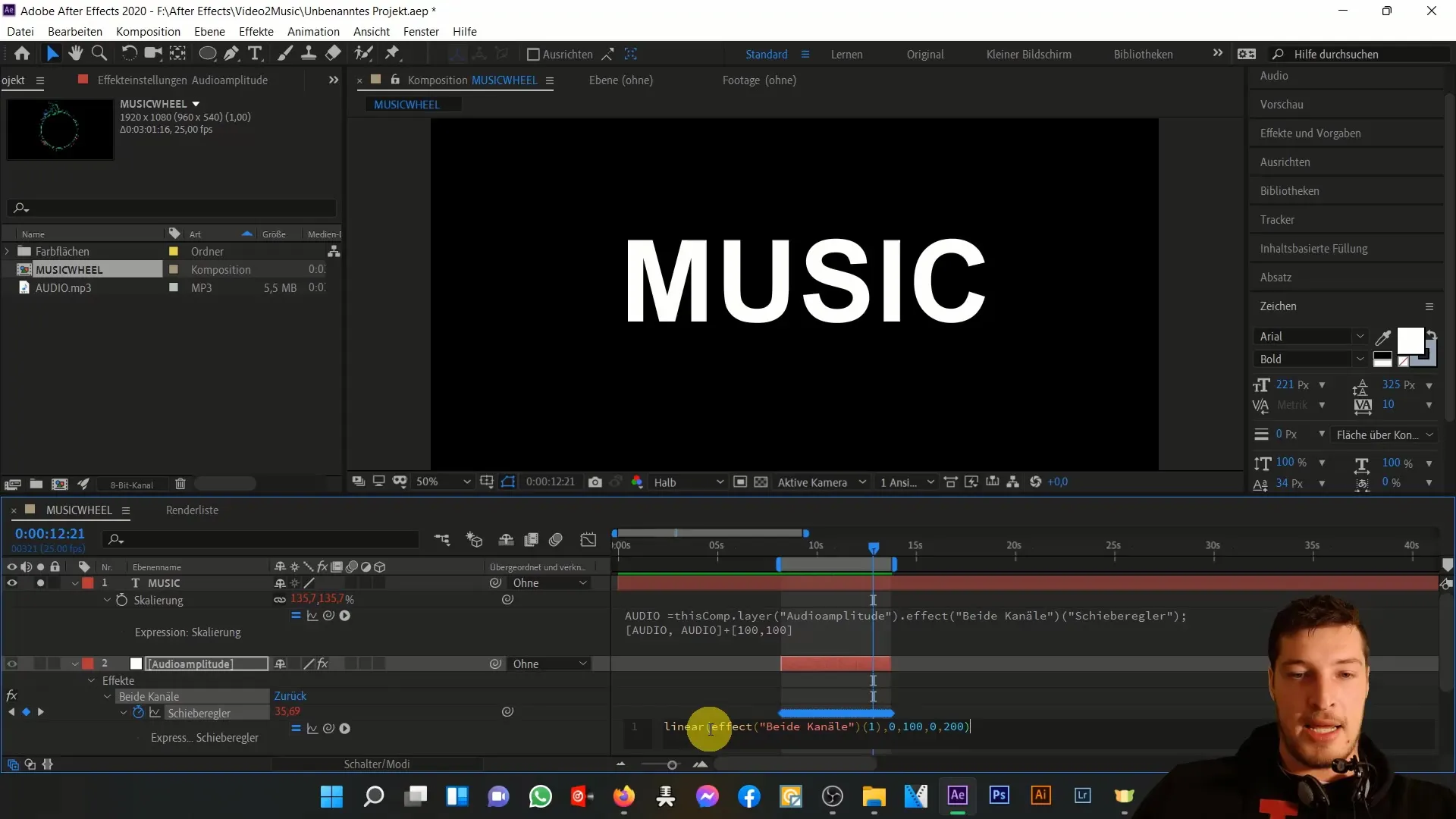Toggle the Schieberegler stopwatch
Viewport: 1456px width, 819px height.
(138, 713)
